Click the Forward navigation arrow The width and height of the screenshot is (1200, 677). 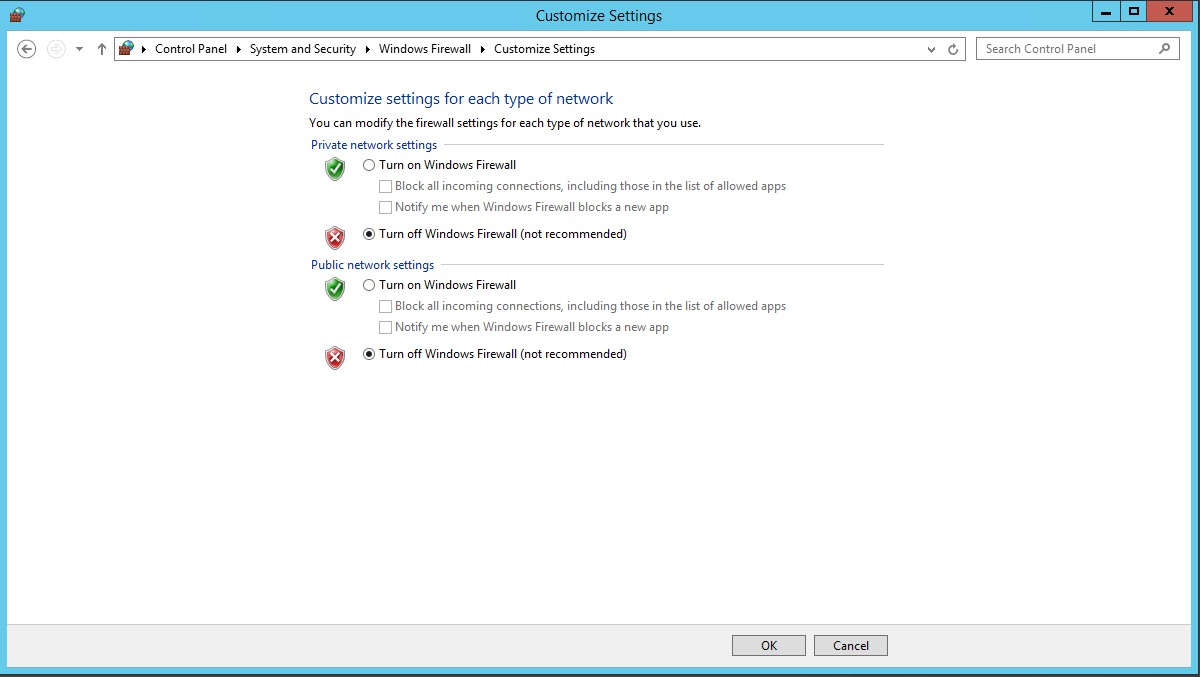[56, 49]
